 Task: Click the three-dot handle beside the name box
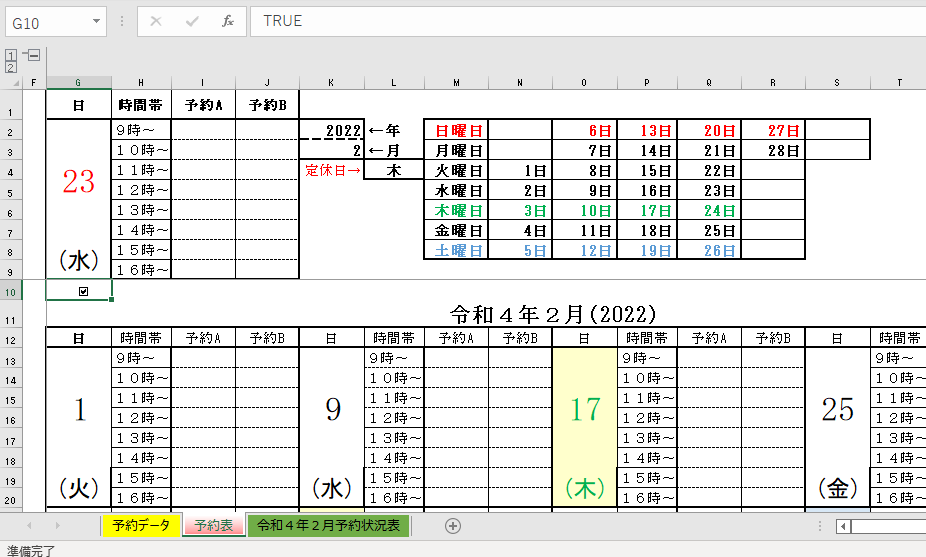(x=122, y=21)
